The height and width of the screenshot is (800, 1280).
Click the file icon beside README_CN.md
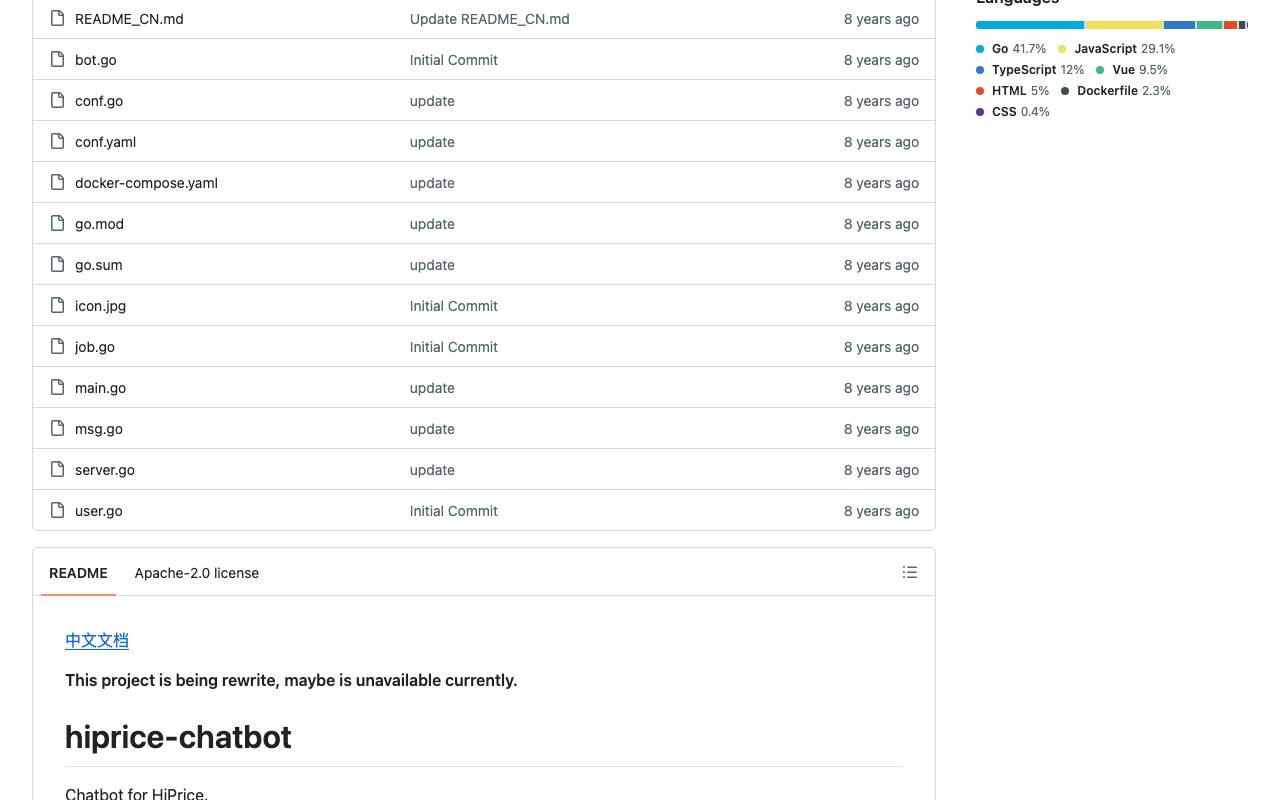(58, 18)
